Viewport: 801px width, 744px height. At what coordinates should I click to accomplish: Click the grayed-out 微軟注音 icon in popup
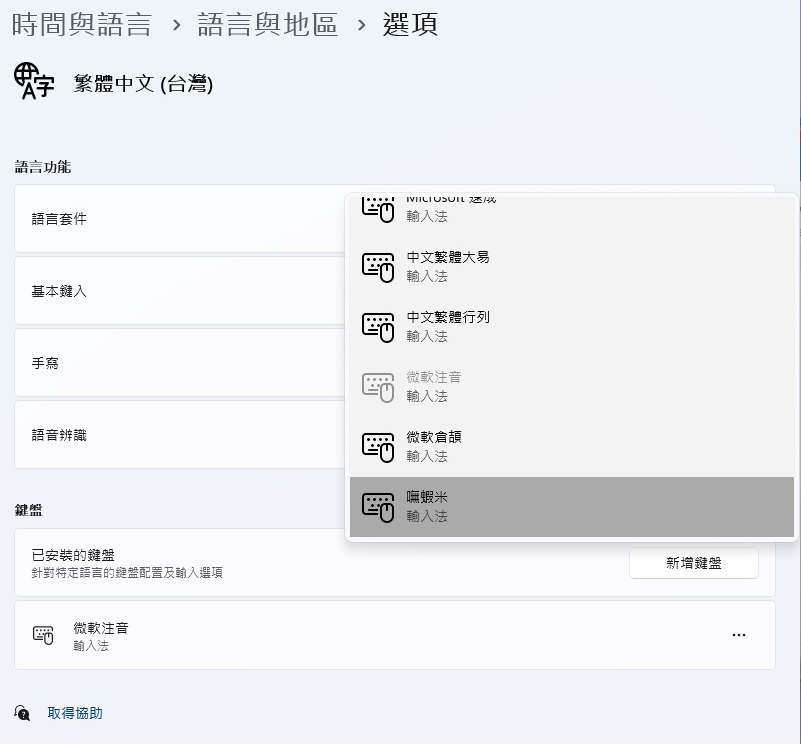pyautogui.click(x=378, y=386)
